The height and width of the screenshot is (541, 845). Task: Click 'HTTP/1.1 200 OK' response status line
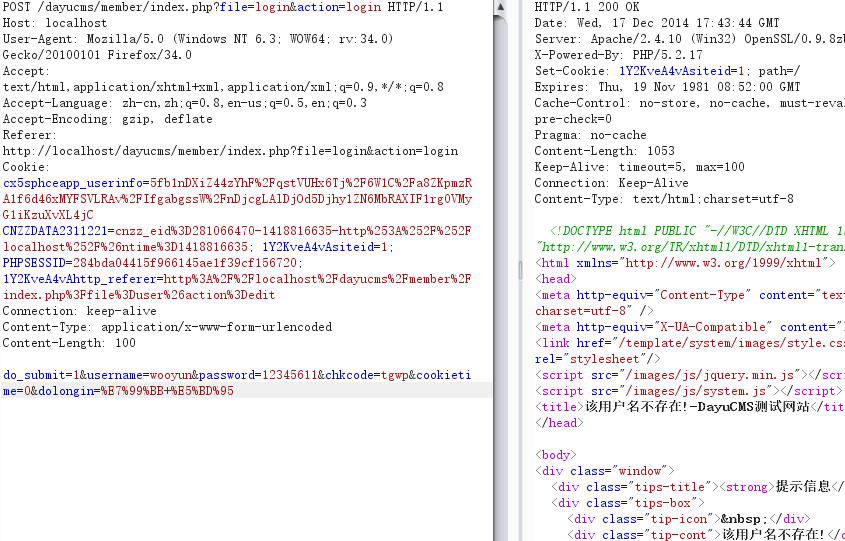pos(587,7)
